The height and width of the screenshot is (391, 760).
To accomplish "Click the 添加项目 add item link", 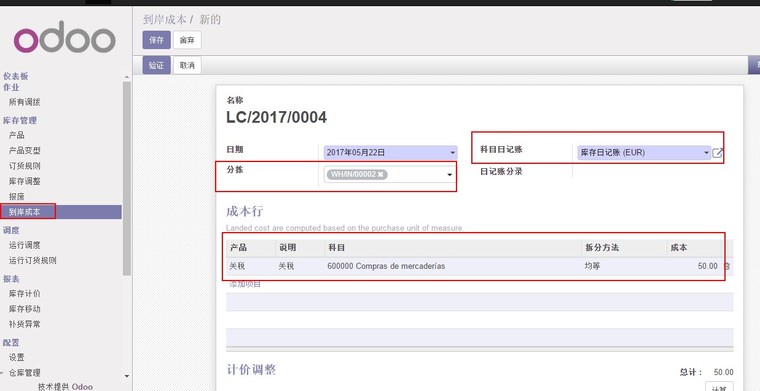I will click(x=245, y=284).
